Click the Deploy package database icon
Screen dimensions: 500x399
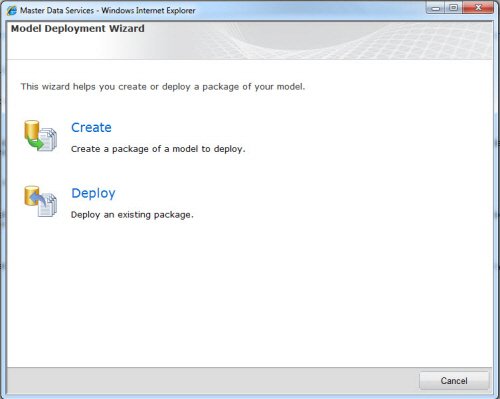(x=40, y=201)
